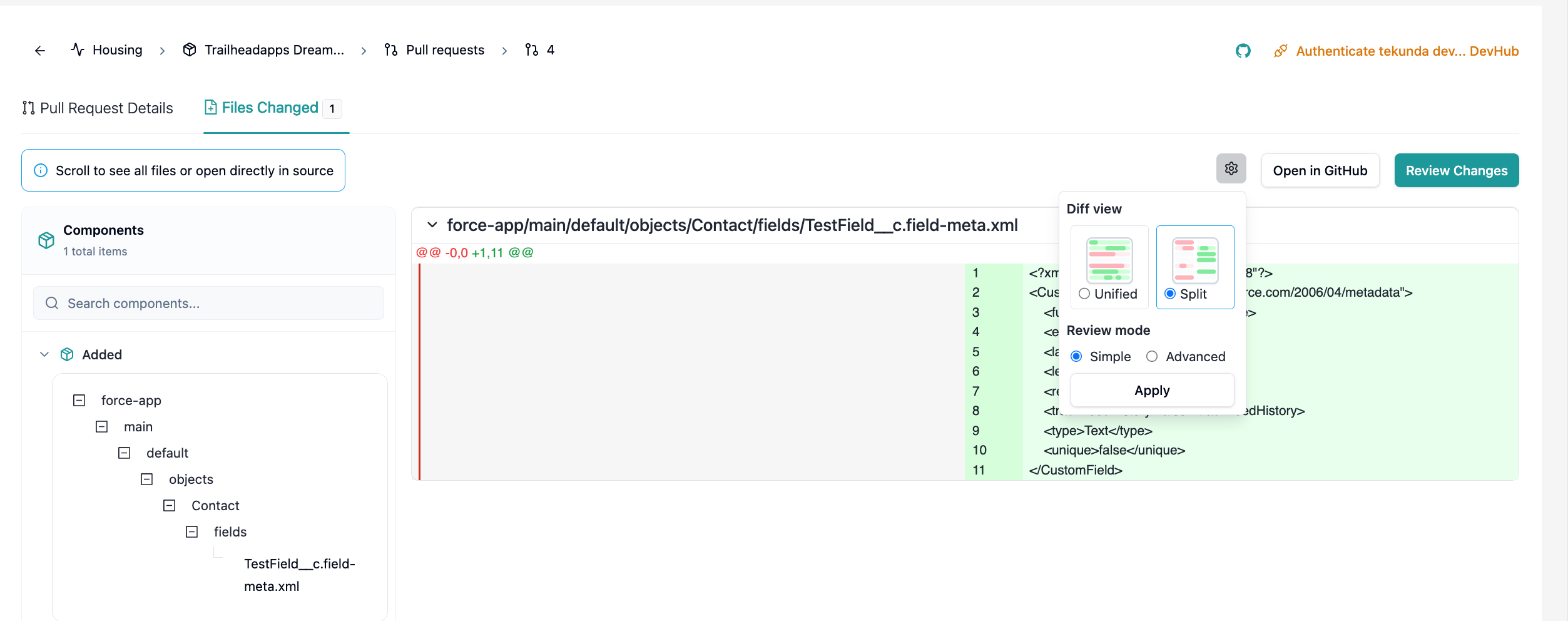
Task: Collapse the Added section chevron
Action: coord(44,354)
